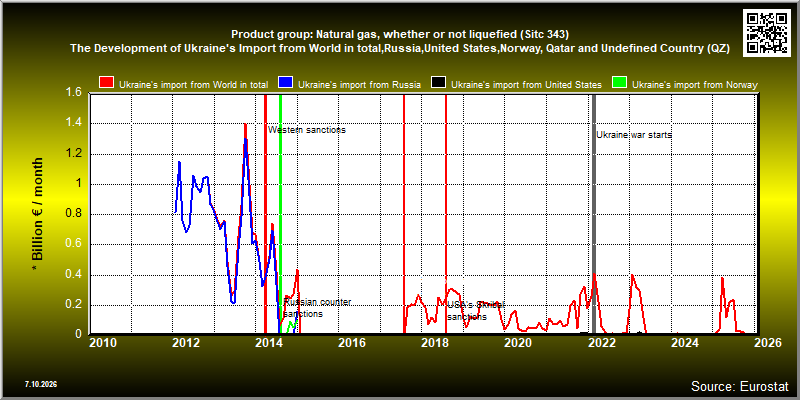The height and width of the screenshot is (400, 800).
Task: Click the x-axis label 2022
Action: pos(602,343)
